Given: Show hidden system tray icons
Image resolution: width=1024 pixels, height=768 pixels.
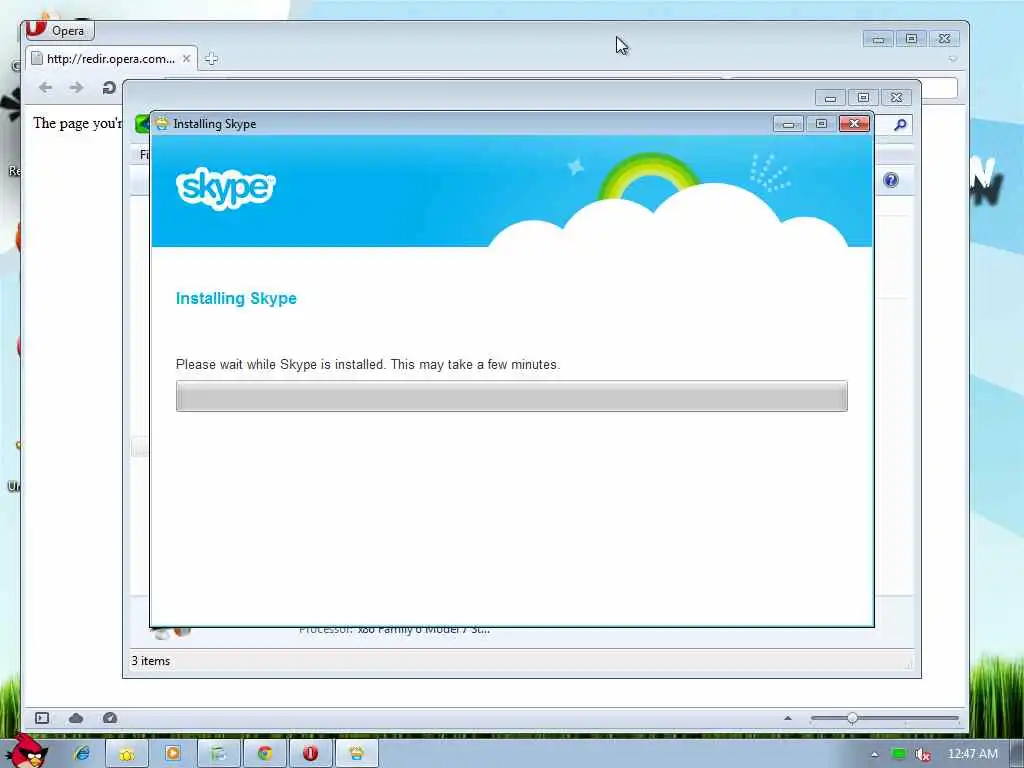Looking at the screenshot, I should click(874, 754).
